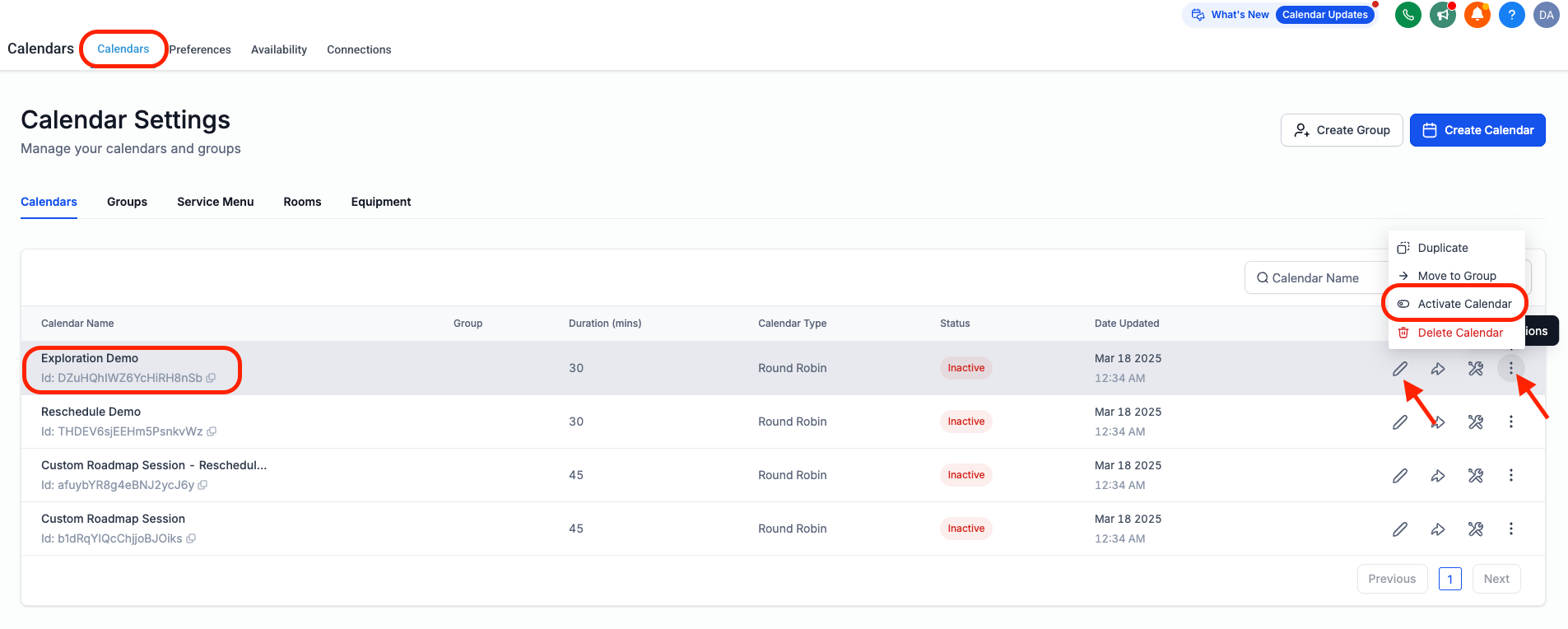Open the orange bell notifications icon
This screenshot has height=629, width=1568.
pos(1477,15)
